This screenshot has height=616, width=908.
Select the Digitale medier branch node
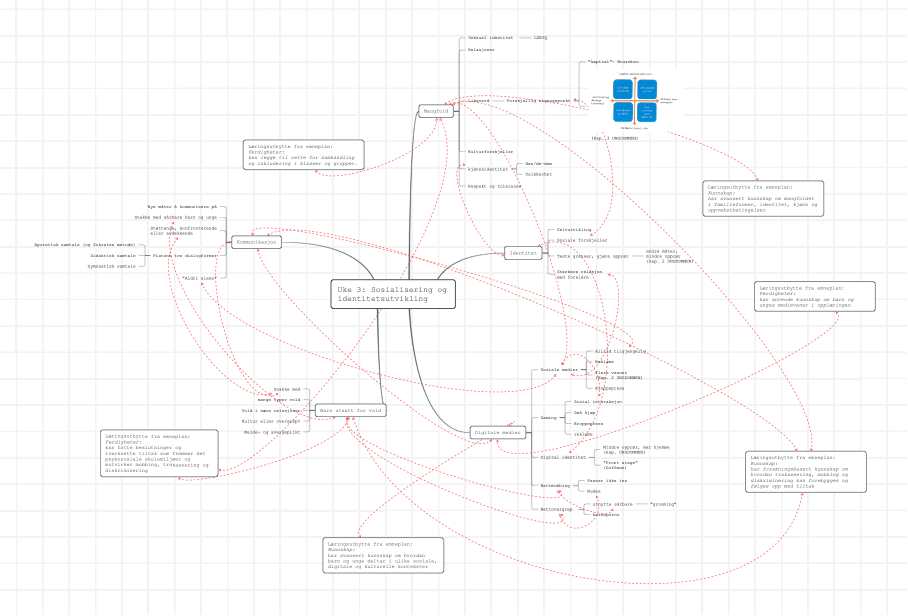[497, 432]
